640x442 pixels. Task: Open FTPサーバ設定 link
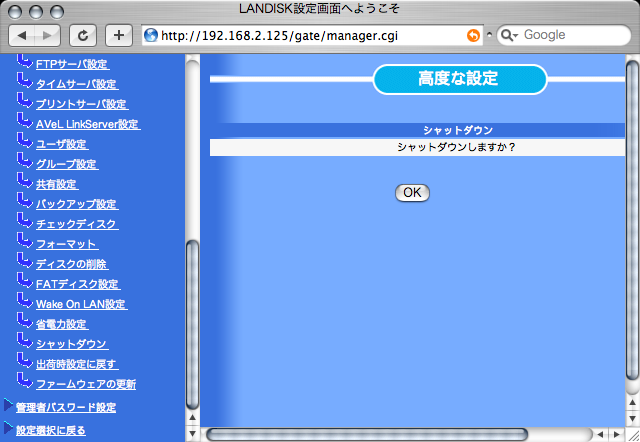click(72, 64)
